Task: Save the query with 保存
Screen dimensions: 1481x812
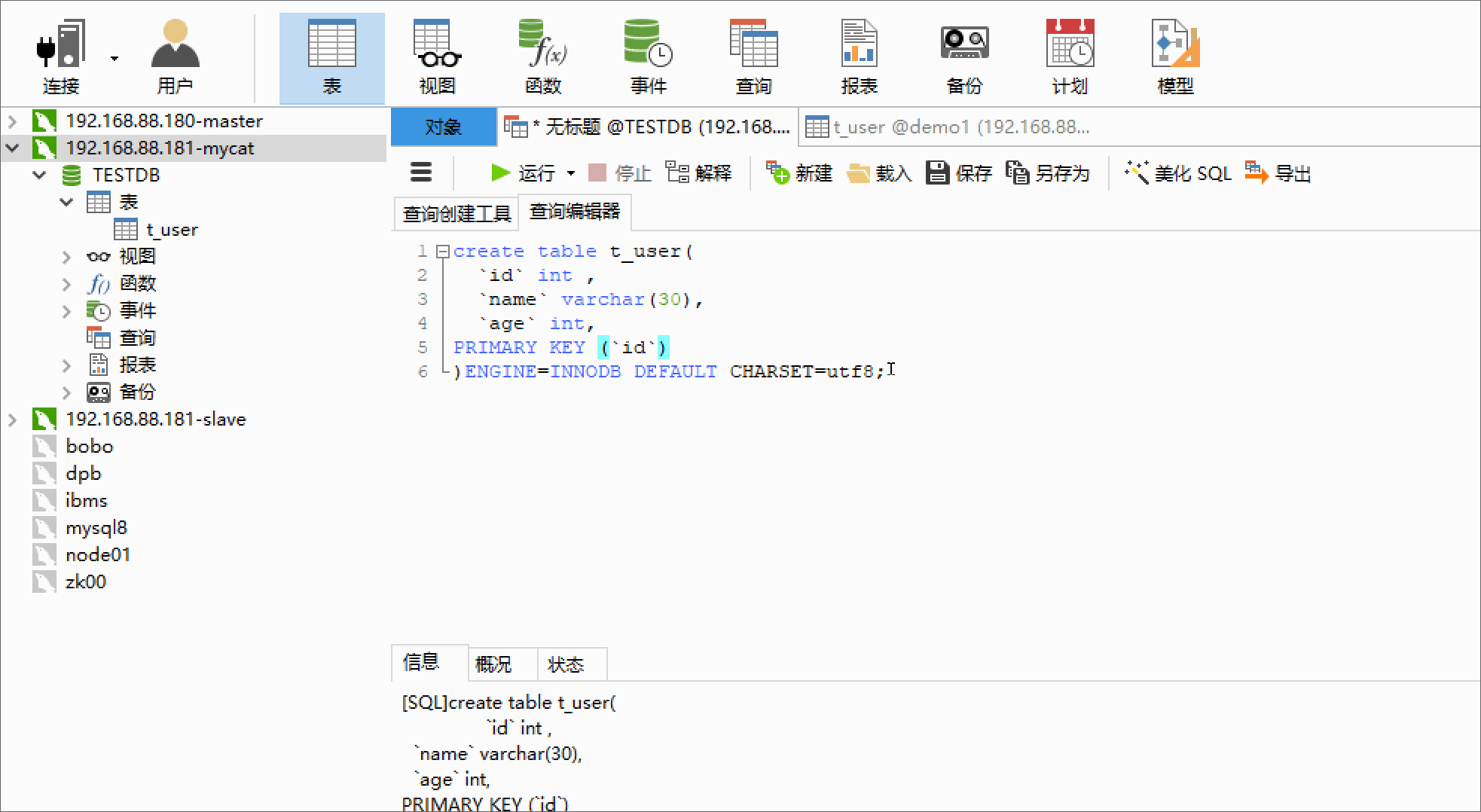Action: pos(959,173)
